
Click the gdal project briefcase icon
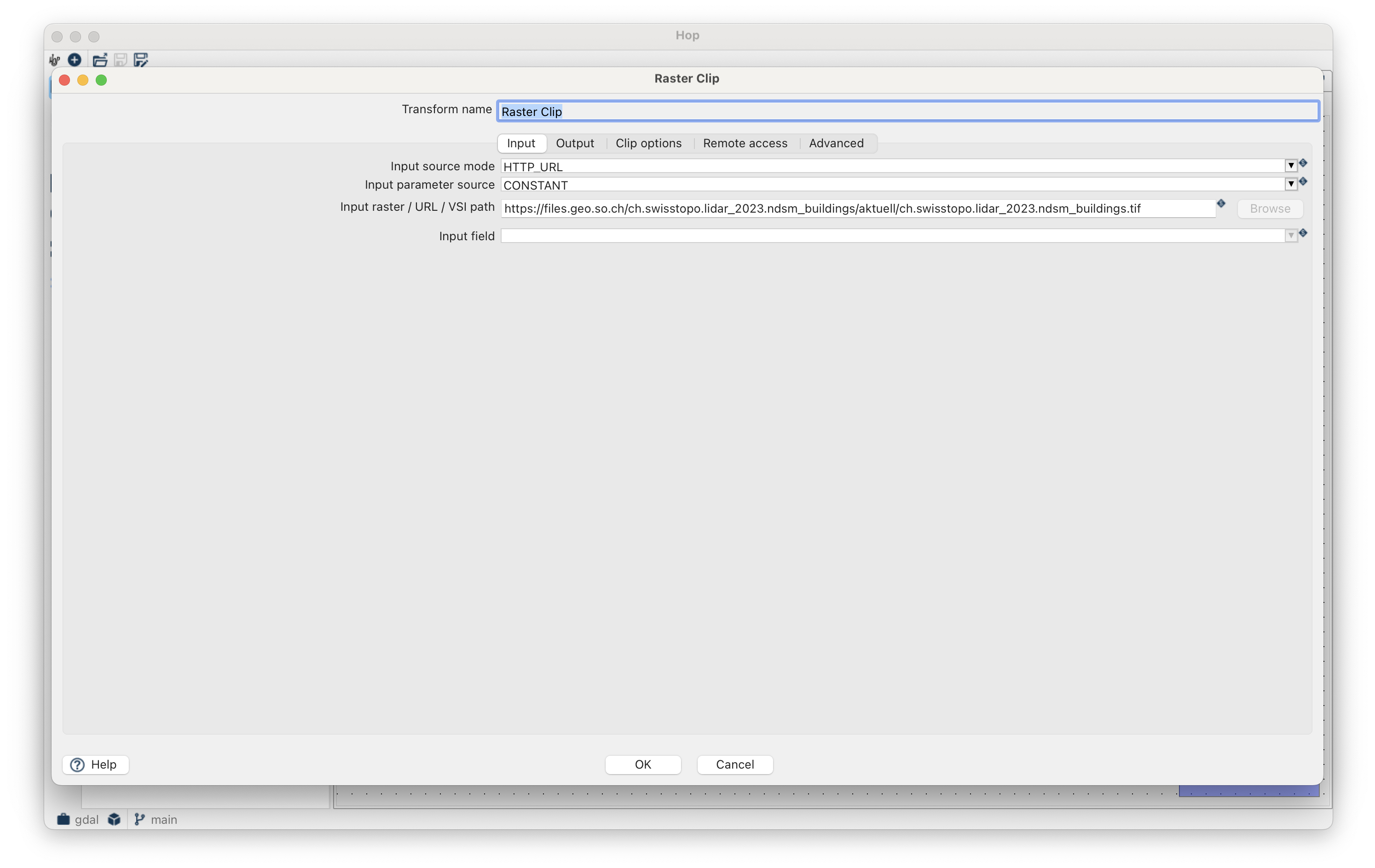64,820
